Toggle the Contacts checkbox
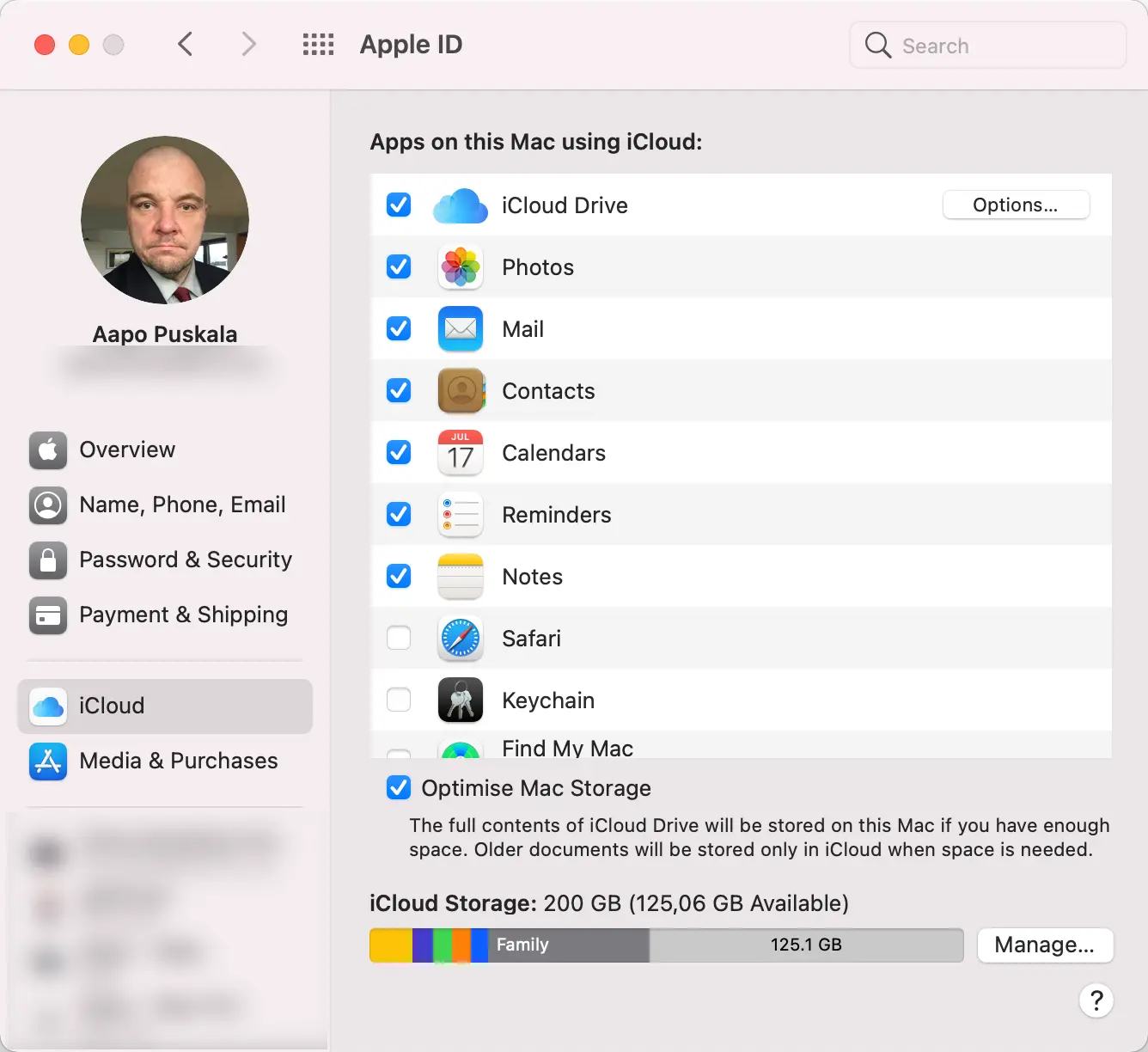1148x1052 pixels. tap(399, 391)
